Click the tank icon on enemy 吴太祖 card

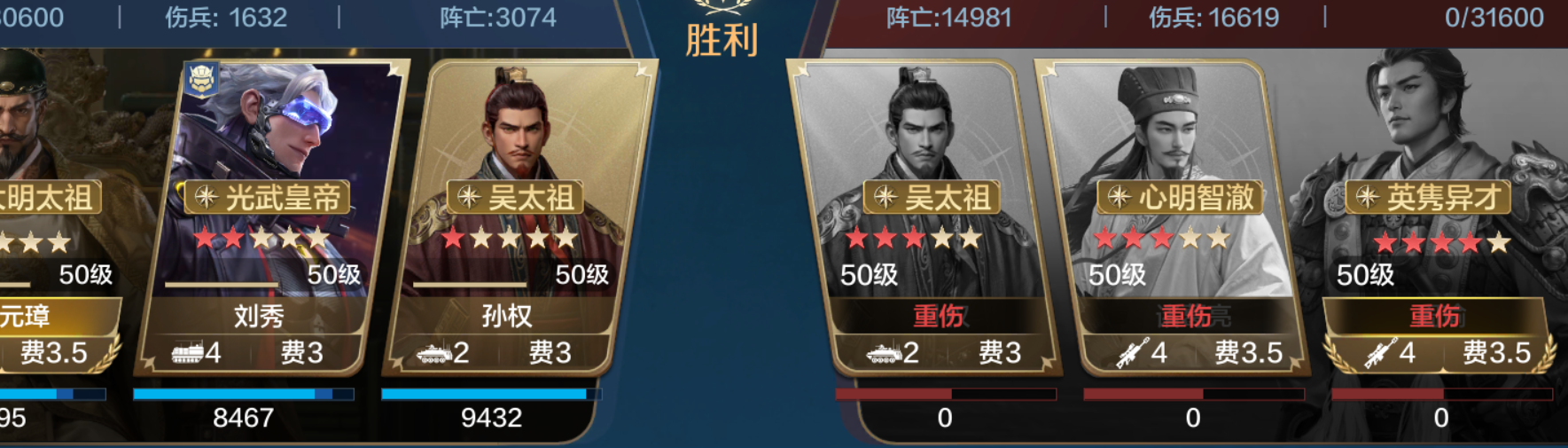(884, 354)
